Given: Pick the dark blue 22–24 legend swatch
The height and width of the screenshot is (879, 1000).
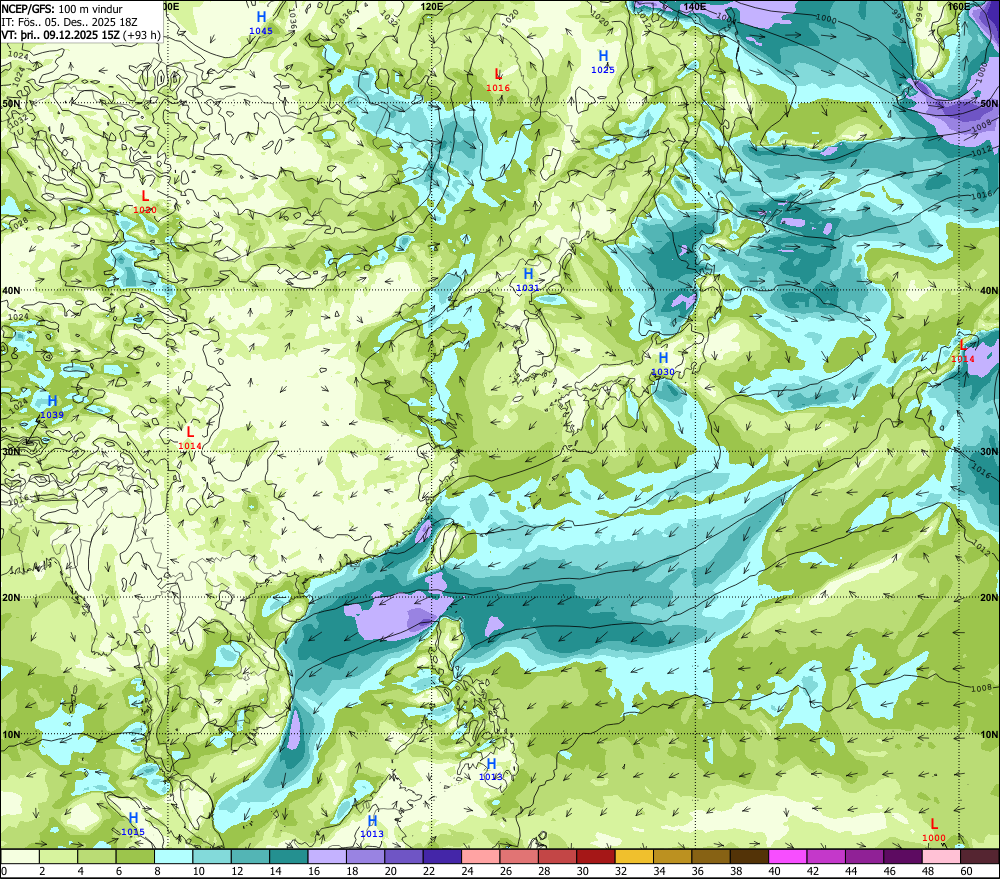Looking at the screenshot, I should pos(442,856).
